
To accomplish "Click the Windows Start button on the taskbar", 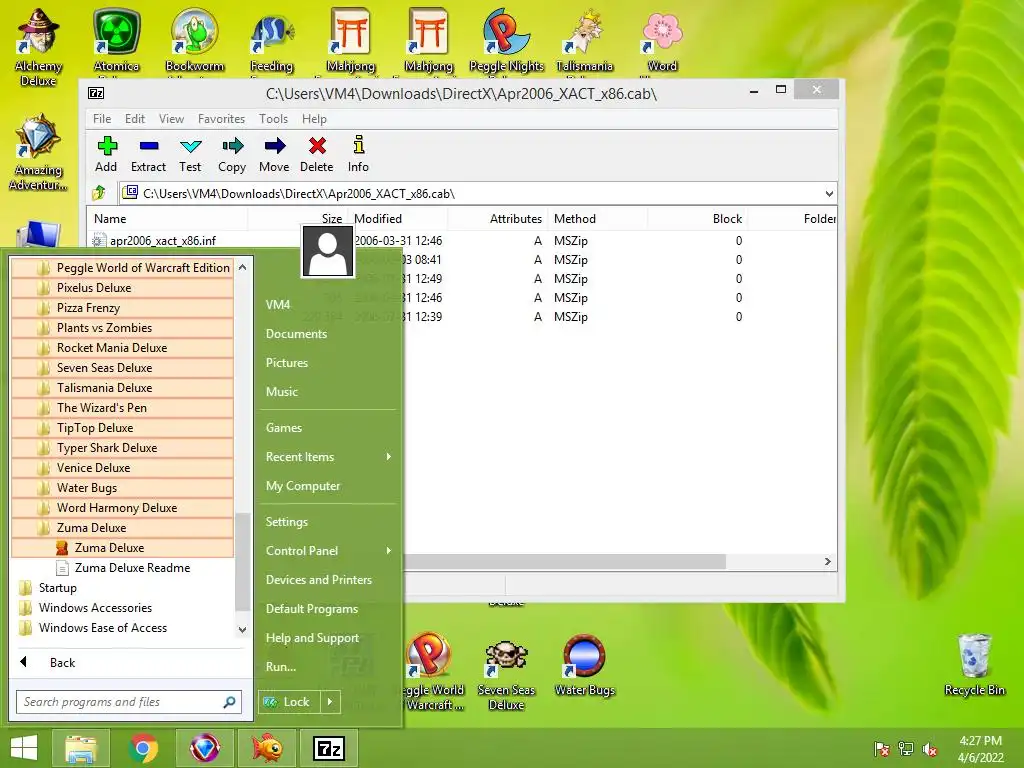I will [24, 748].
